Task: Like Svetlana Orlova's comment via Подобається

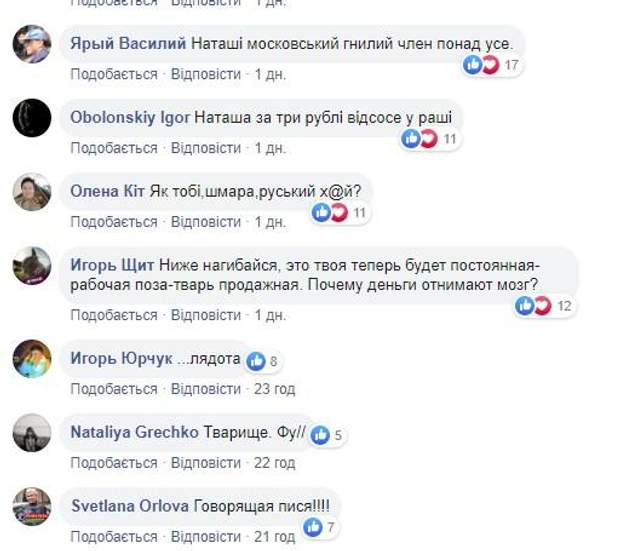Action: [114, 537]
